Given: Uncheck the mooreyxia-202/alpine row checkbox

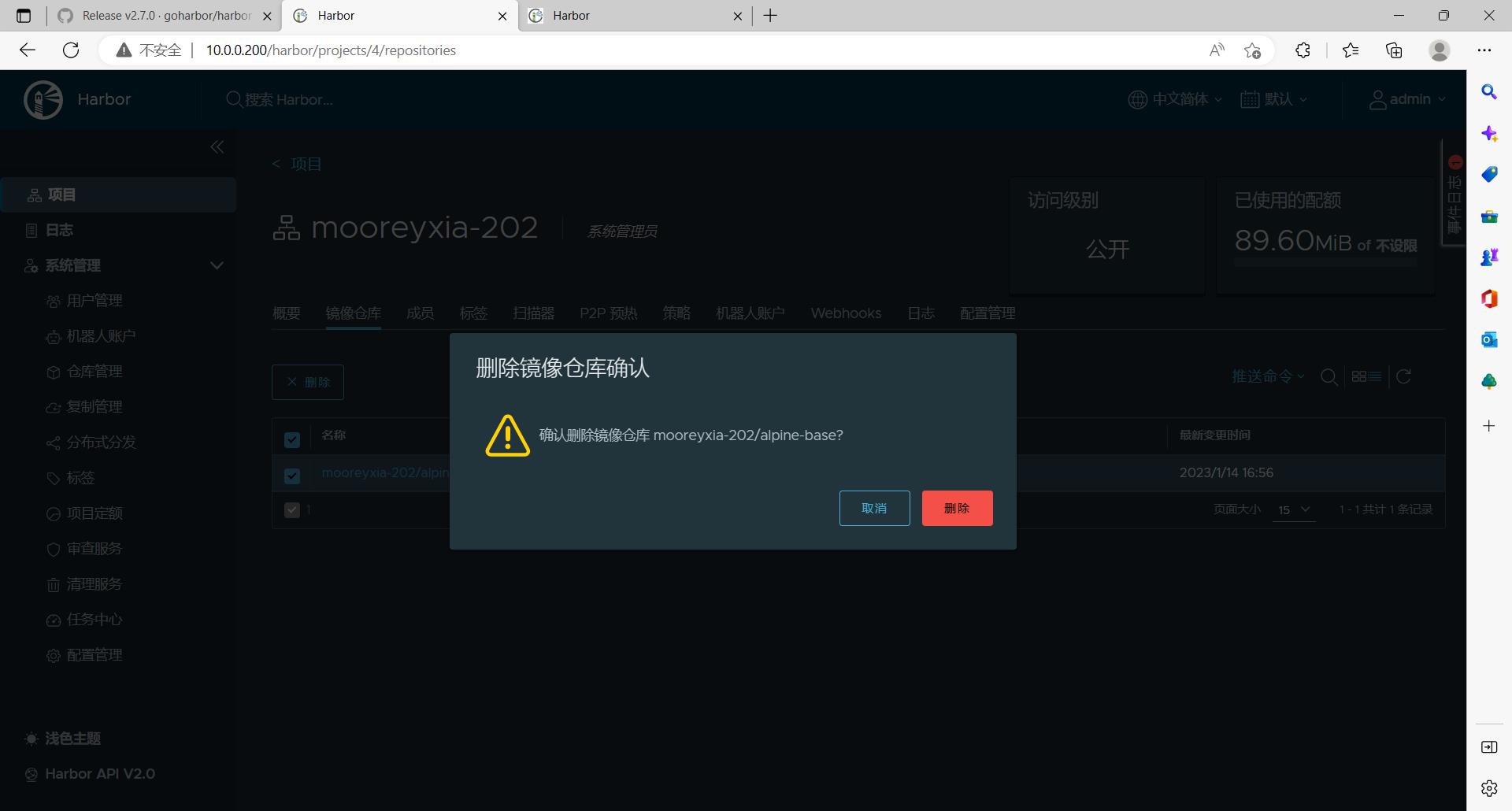Looking at the screenshot, I should pyautogui.click(x=292, y=476).
